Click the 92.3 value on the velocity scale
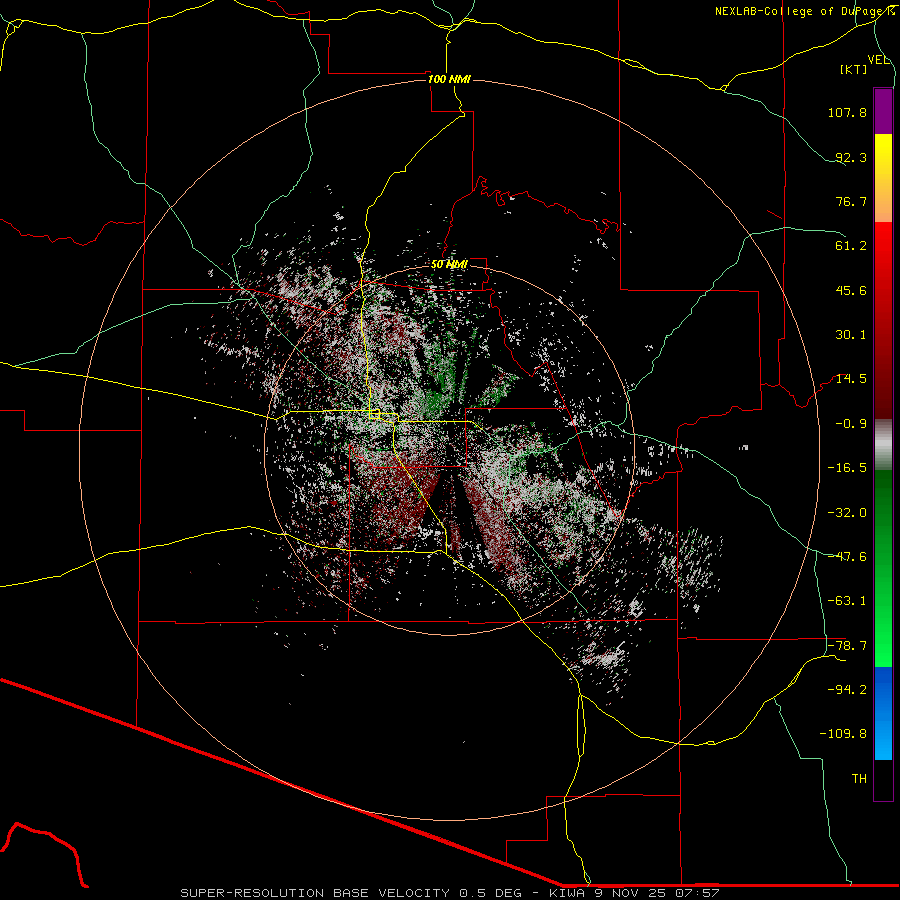 point(851,157)
